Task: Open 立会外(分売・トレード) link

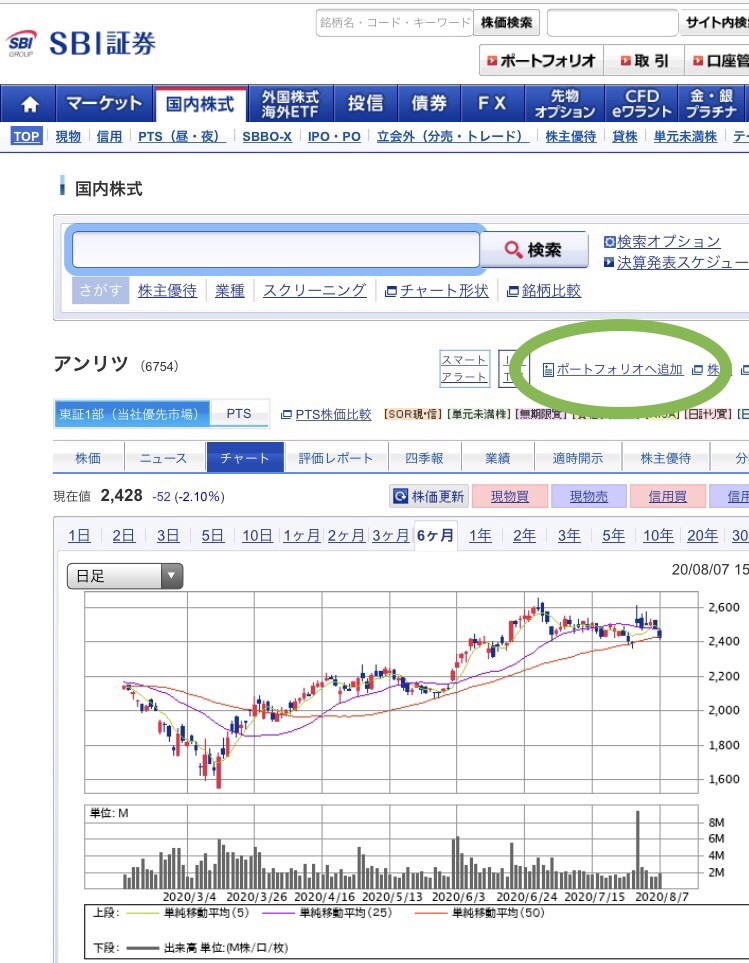Action: (452, 136)
